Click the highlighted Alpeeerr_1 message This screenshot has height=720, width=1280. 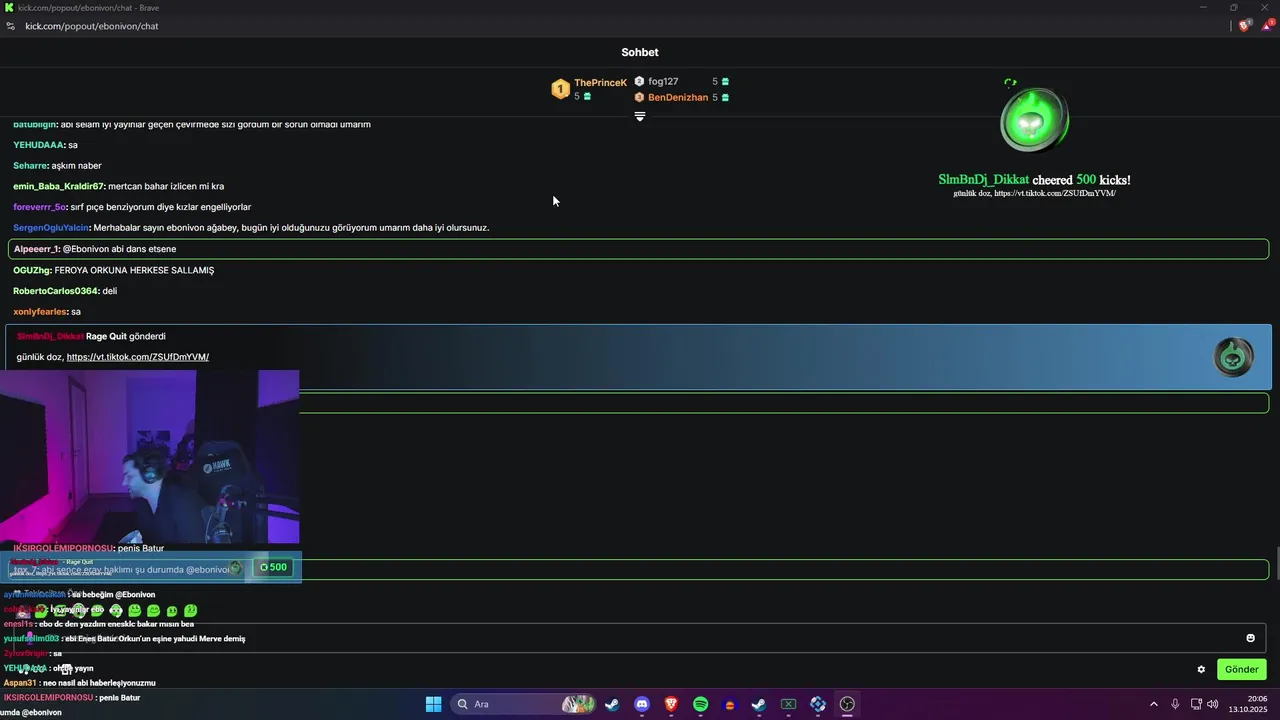[638, 249]
